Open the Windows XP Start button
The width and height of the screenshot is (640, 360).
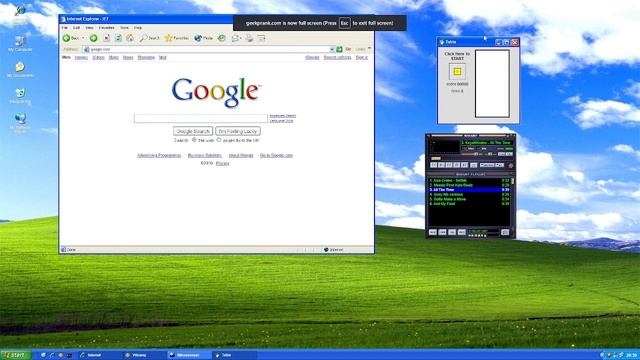[16, 355]
